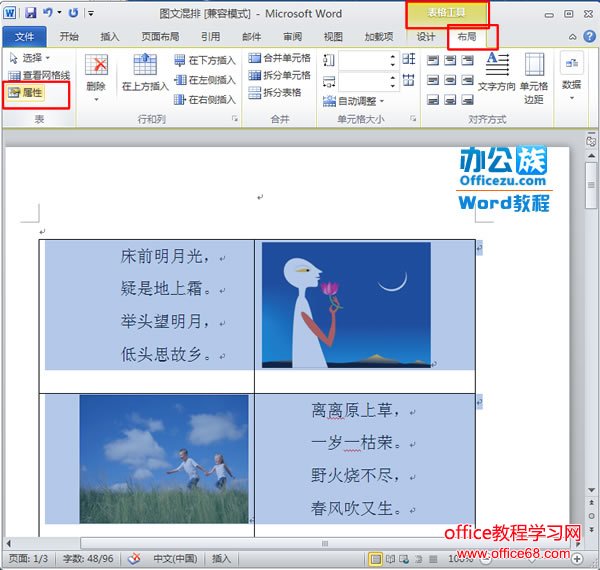Increase row height with stepper up arrow
The width and height of the screenshot is (600, 570).
[x=393, y=56]
